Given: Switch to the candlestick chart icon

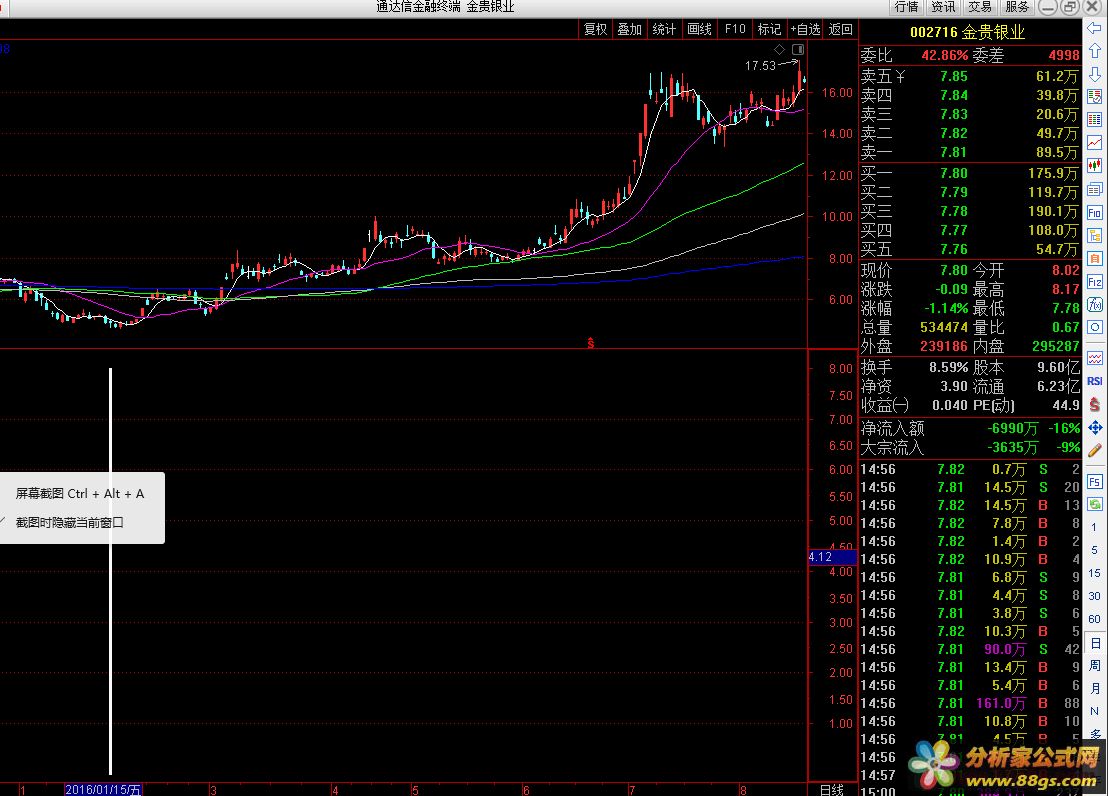Looking at the screenshot, I should [x=1095, y=165].
